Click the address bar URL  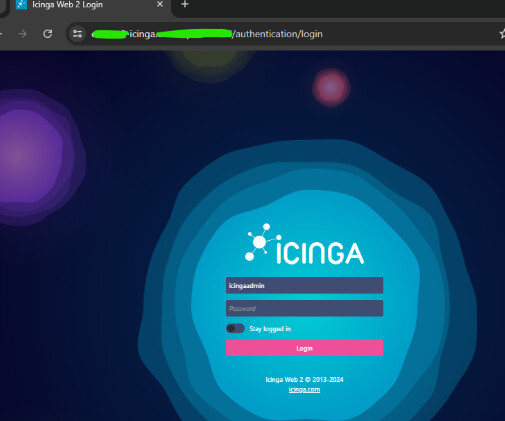coord(207,34)
